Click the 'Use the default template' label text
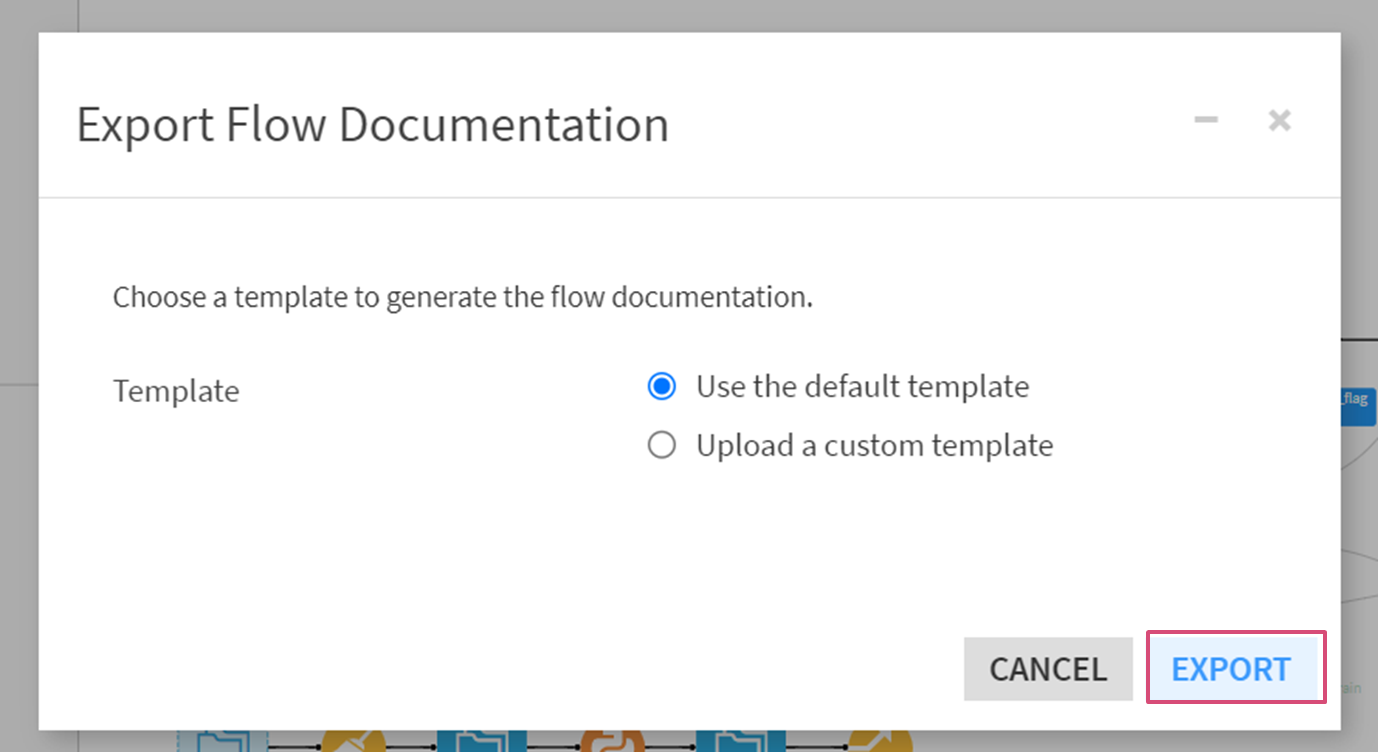Screen dimensions: 1378x752 coord(862,386)
